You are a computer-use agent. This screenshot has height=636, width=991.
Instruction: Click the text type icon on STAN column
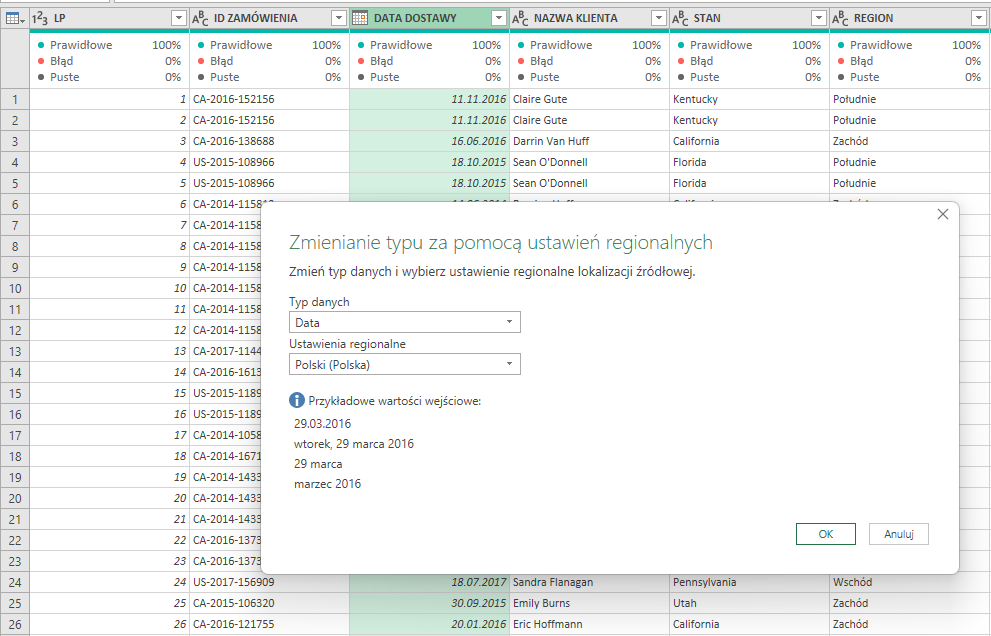click(x=678, y=17)
